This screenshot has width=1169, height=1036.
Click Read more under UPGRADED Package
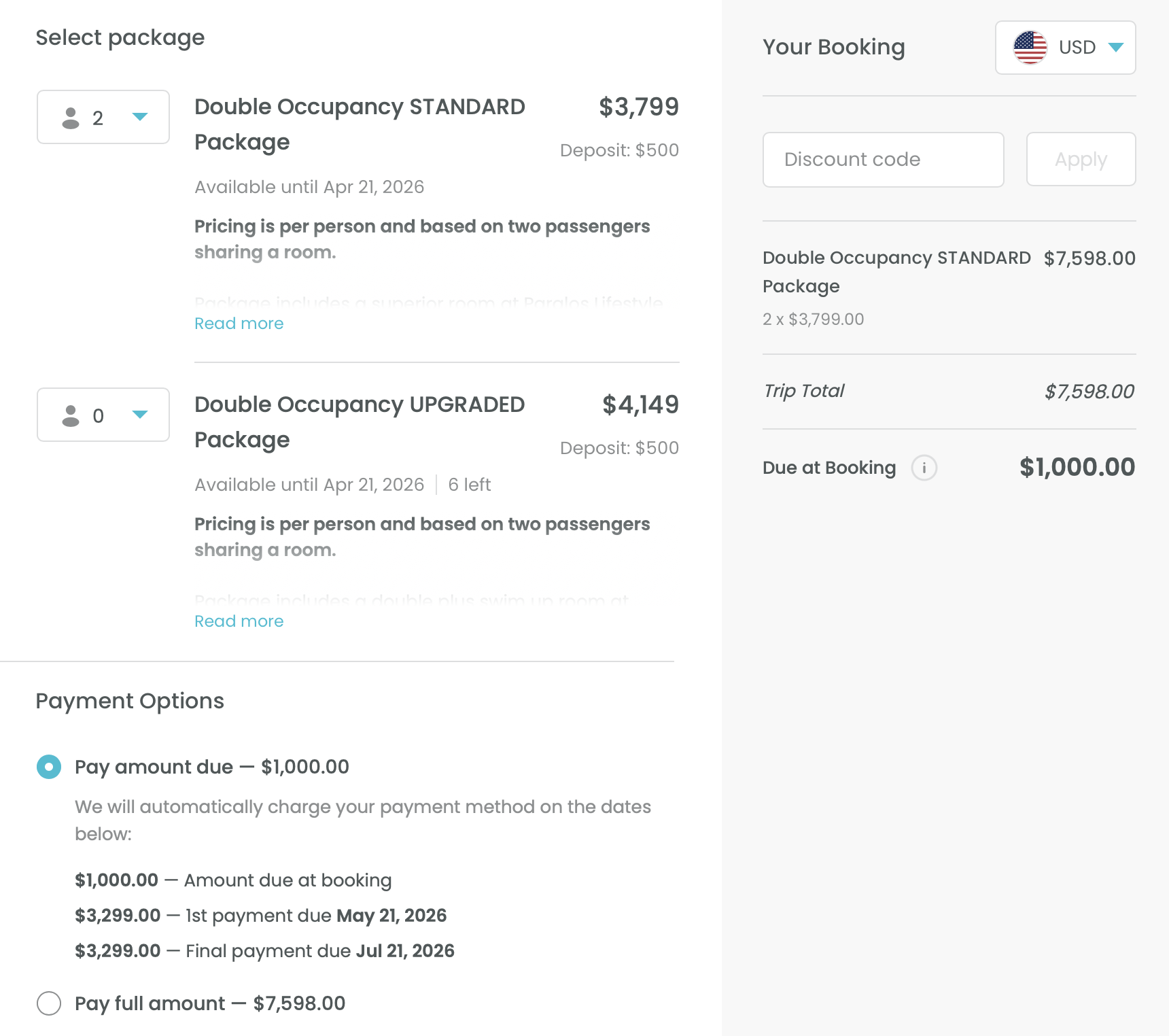pos(239,621)
